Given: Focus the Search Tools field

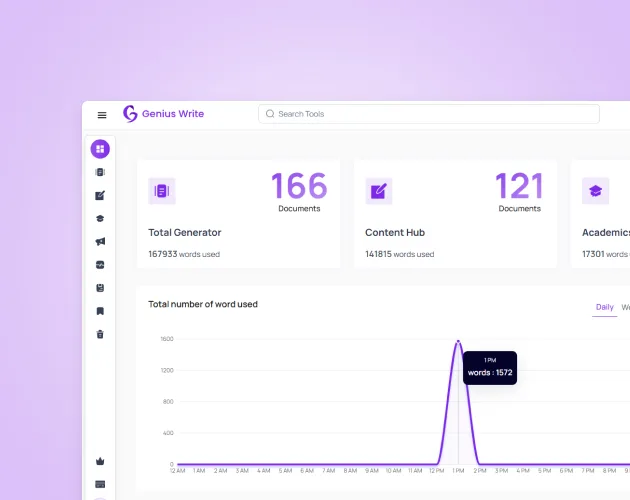Looking at the screenshot, I should (429, 114).
